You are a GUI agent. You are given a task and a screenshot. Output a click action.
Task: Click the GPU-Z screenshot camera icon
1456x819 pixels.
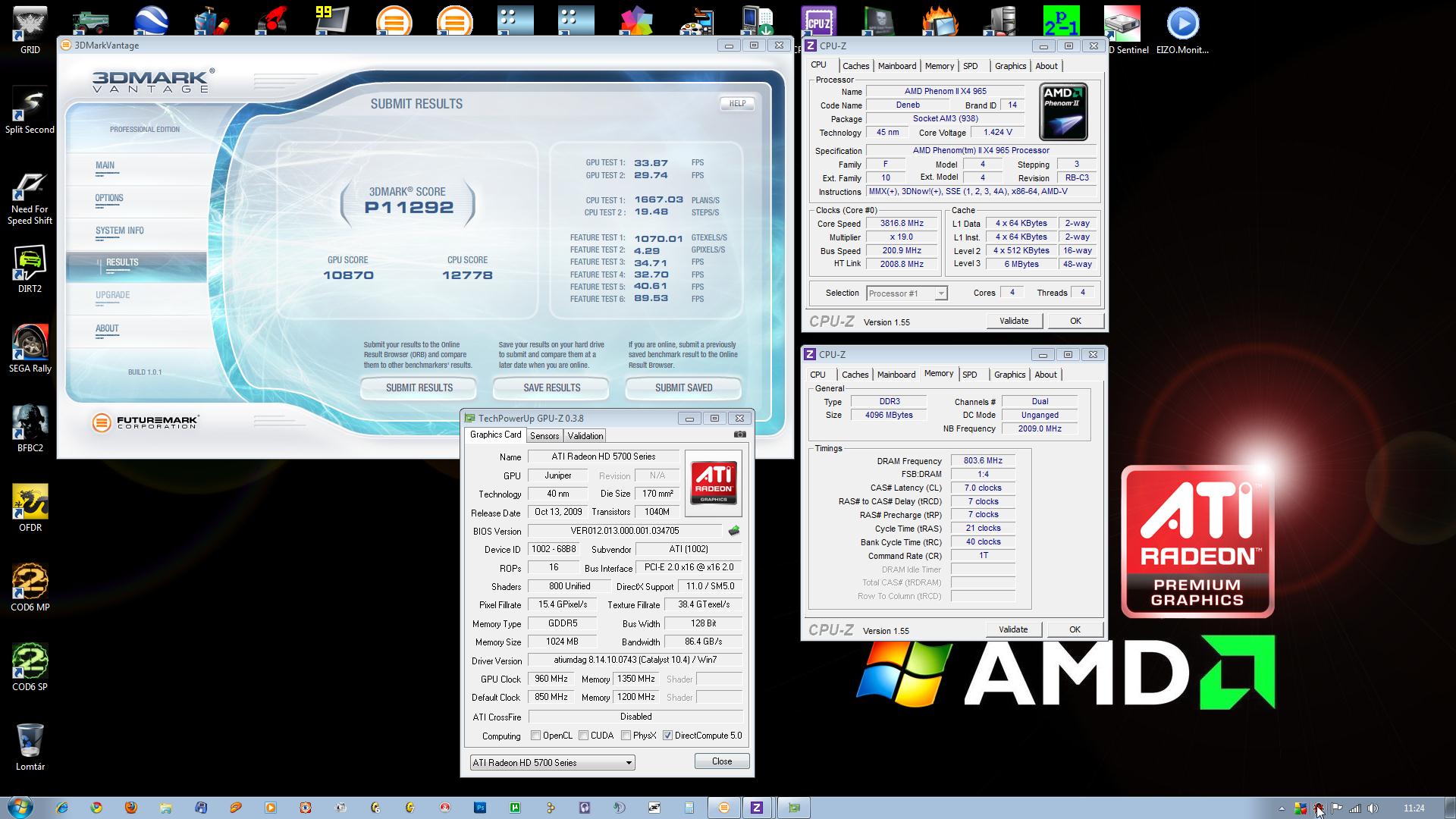tap(739, 435)
